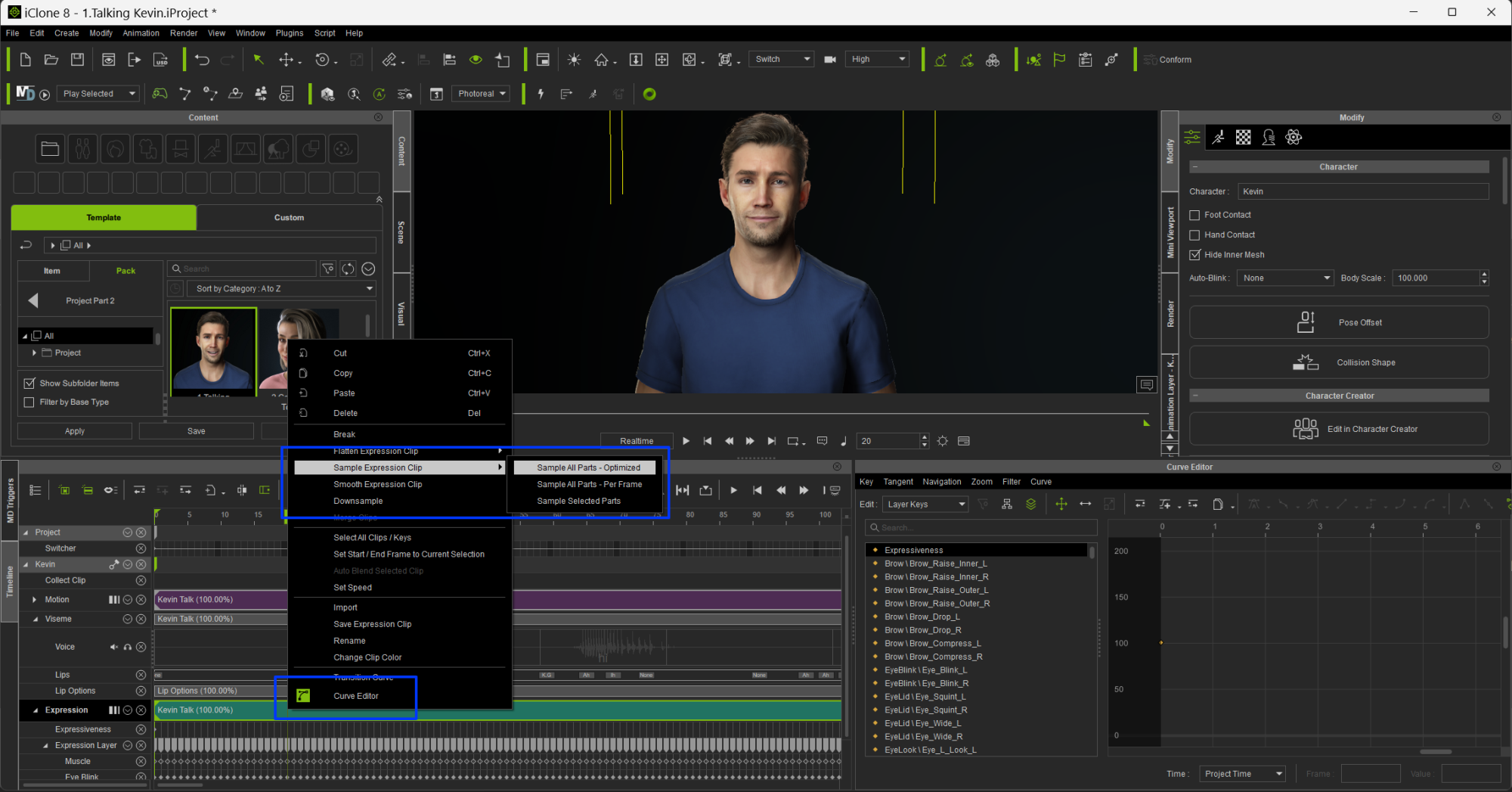Click the X toggle on Switcher track
1512x792 pixels.
[x=141, y=548]
